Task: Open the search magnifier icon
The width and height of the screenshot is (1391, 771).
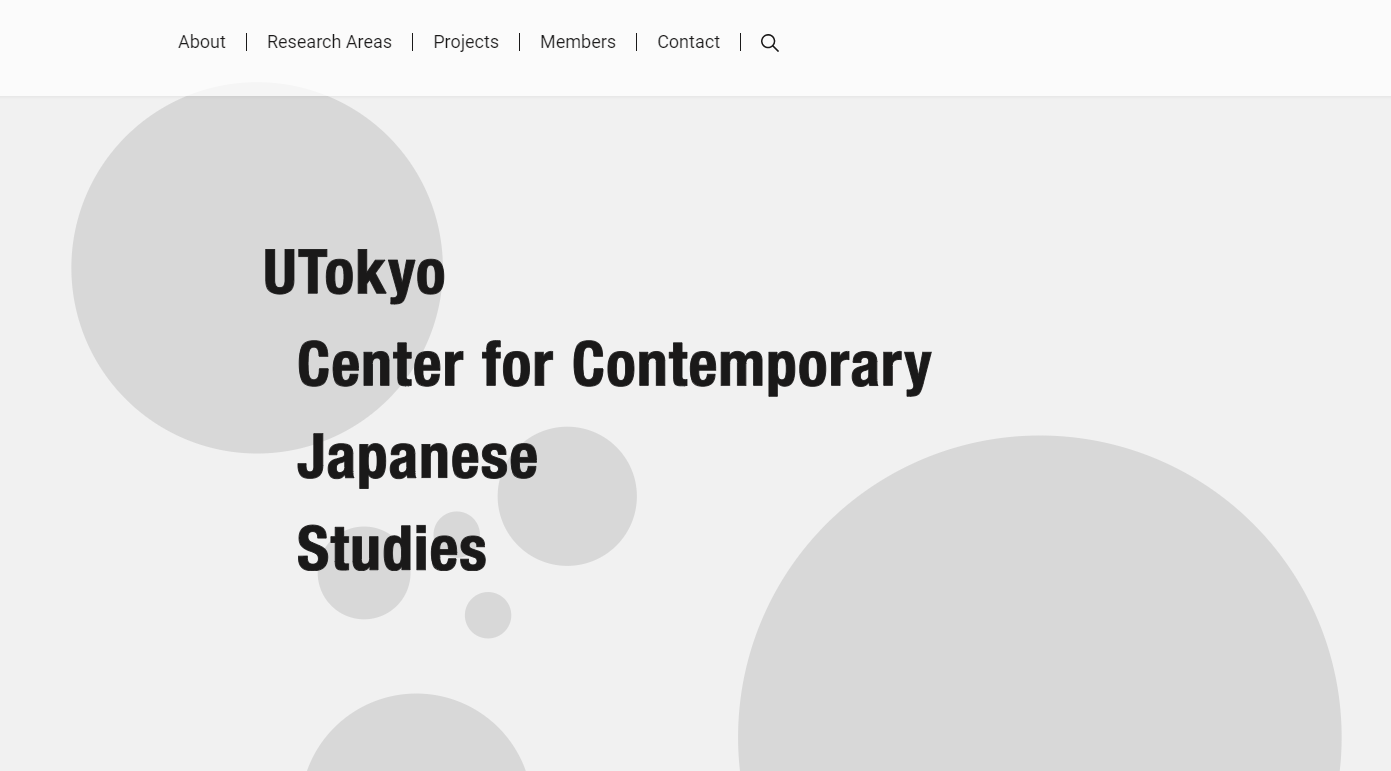Action: click(x=770, y=43)
